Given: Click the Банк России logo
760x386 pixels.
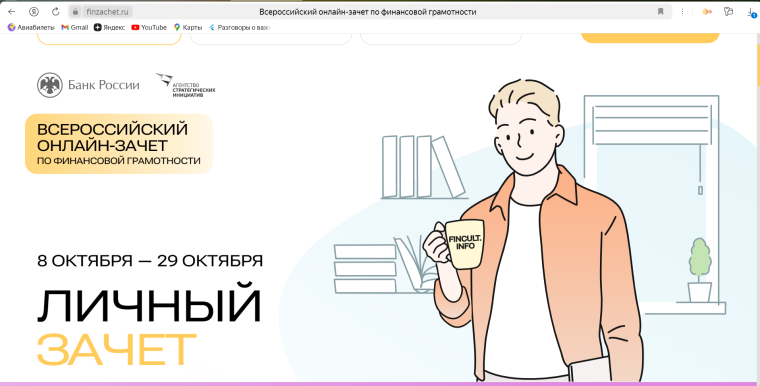Looking at the screenshot, I should tap(88, 85).
